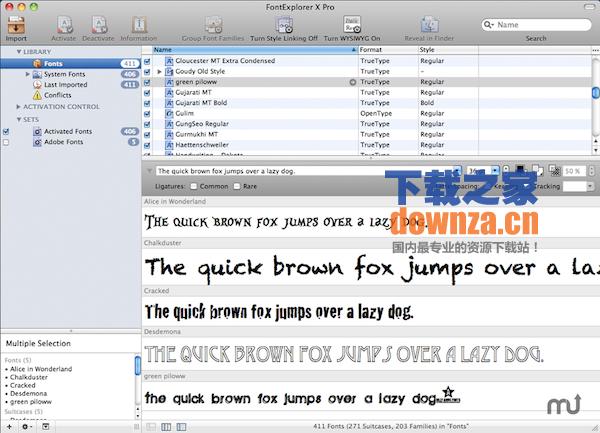Viewport: 600px width, 433px height.
Task: Toggle the green piloww activation checkbox
Action: (147, 82)
